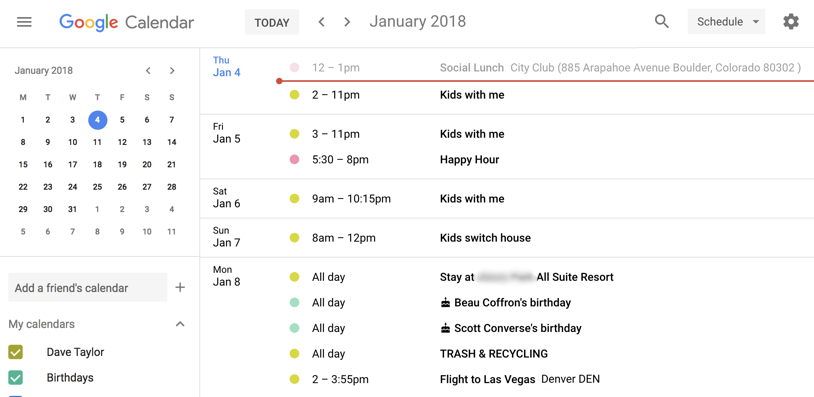The height and width of the screenshot is (397, 814).
Task: Click the City Club address text
Action: point(656,67)
